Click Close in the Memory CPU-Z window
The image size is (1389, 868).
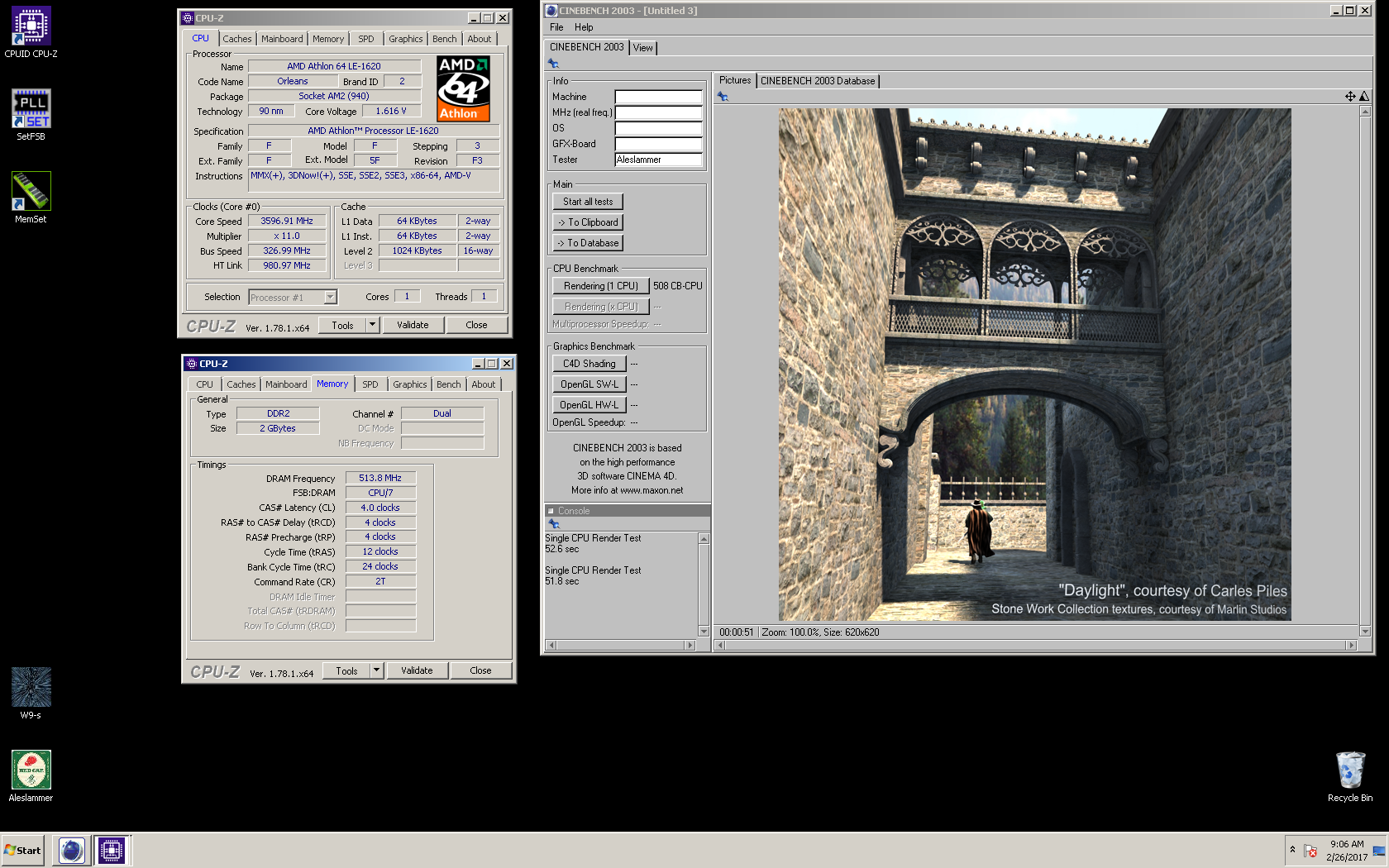480,670
